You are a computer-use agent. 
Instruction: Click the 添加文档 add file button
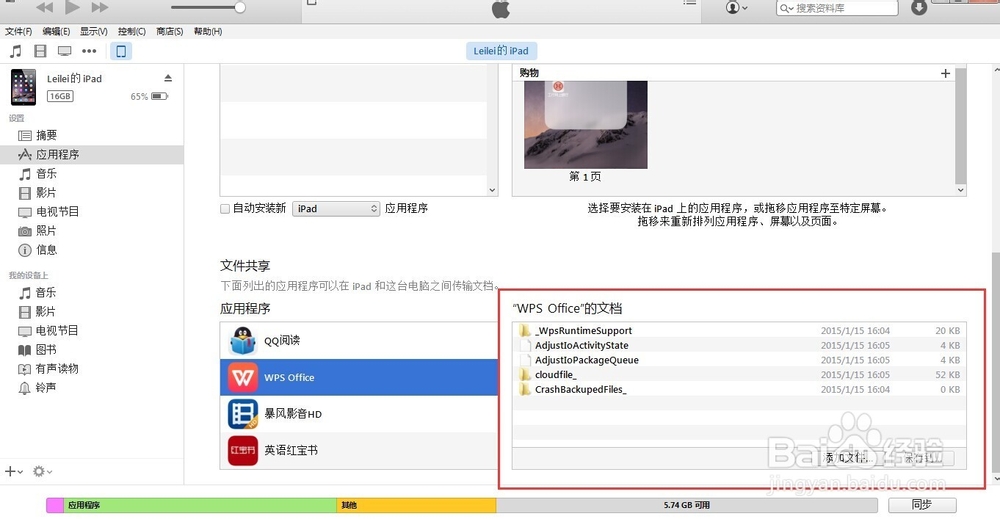click(x=848, y=458)
